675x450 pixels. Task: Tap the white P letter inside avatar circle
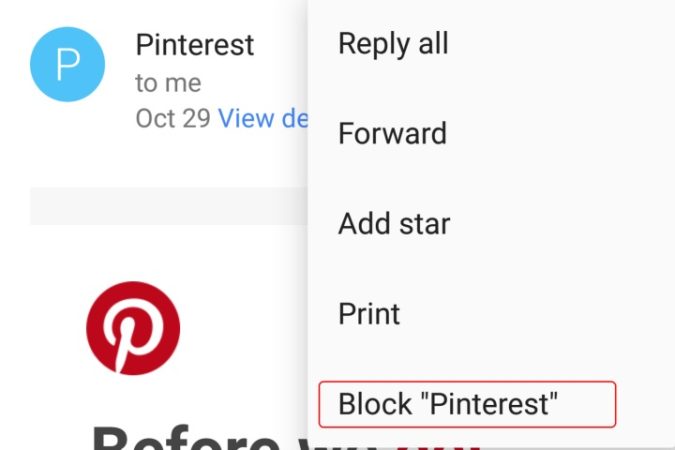[68, 65]
